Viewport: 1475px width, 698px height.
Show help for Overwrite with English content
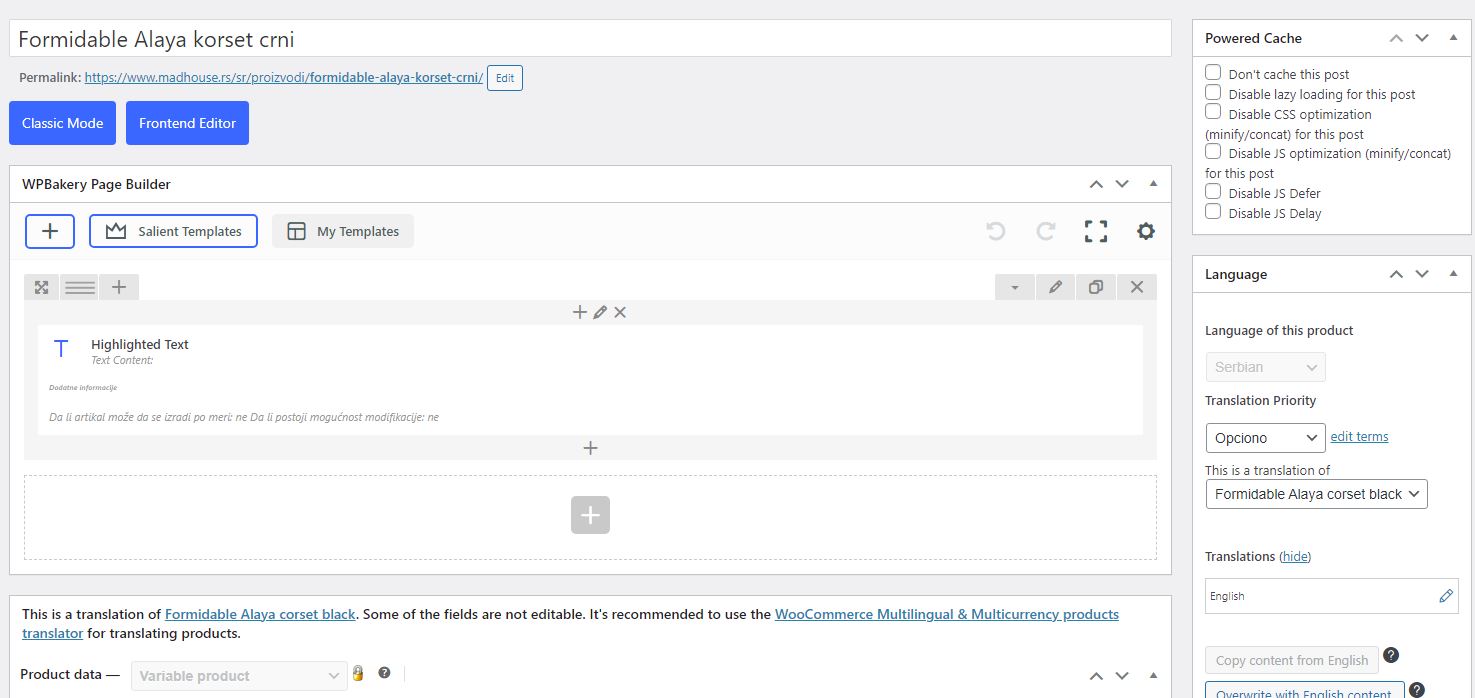click(x=1416, y=690)
